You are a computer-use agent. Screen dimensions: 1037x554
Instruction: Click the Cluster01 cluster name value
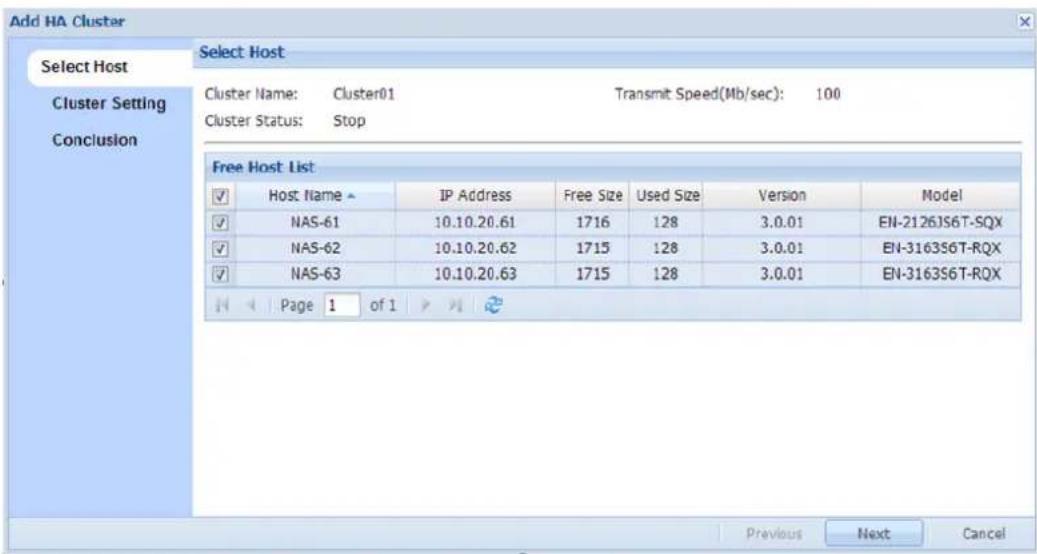(364, 95)
